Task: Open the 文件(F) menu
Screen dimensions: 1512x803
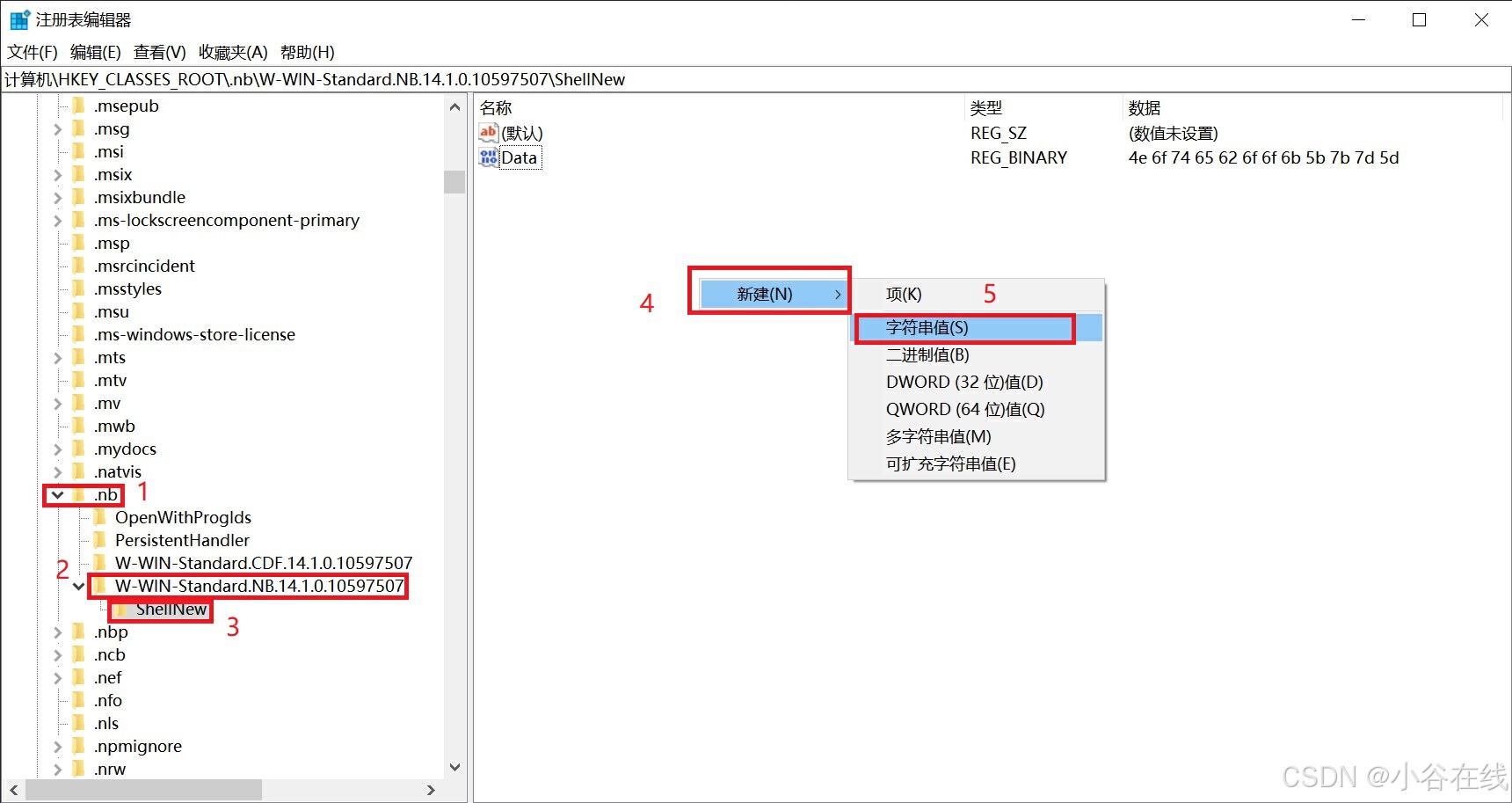Action: point(33,52)
